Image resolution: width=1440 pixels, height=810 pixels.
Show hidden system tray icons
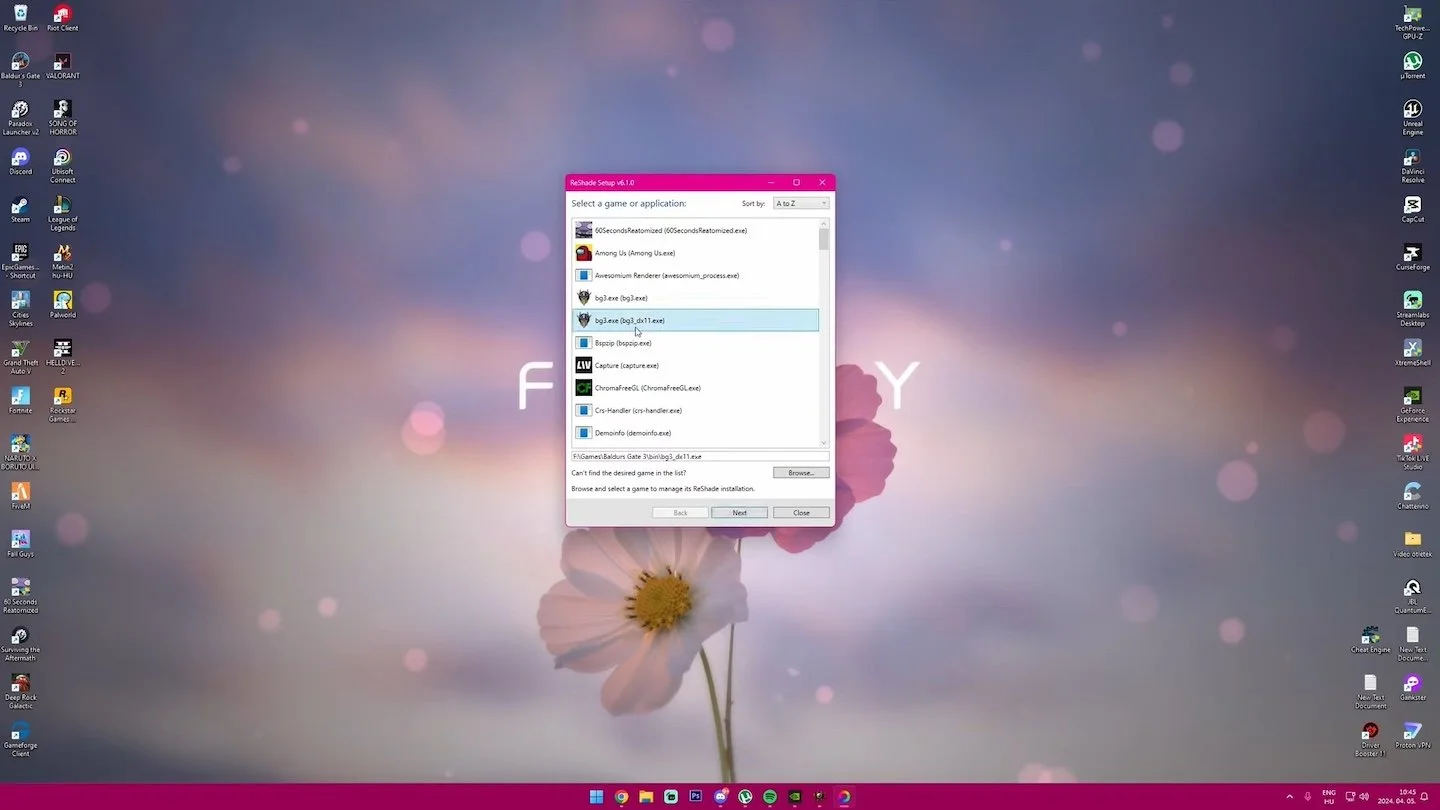coord(1289,797)
